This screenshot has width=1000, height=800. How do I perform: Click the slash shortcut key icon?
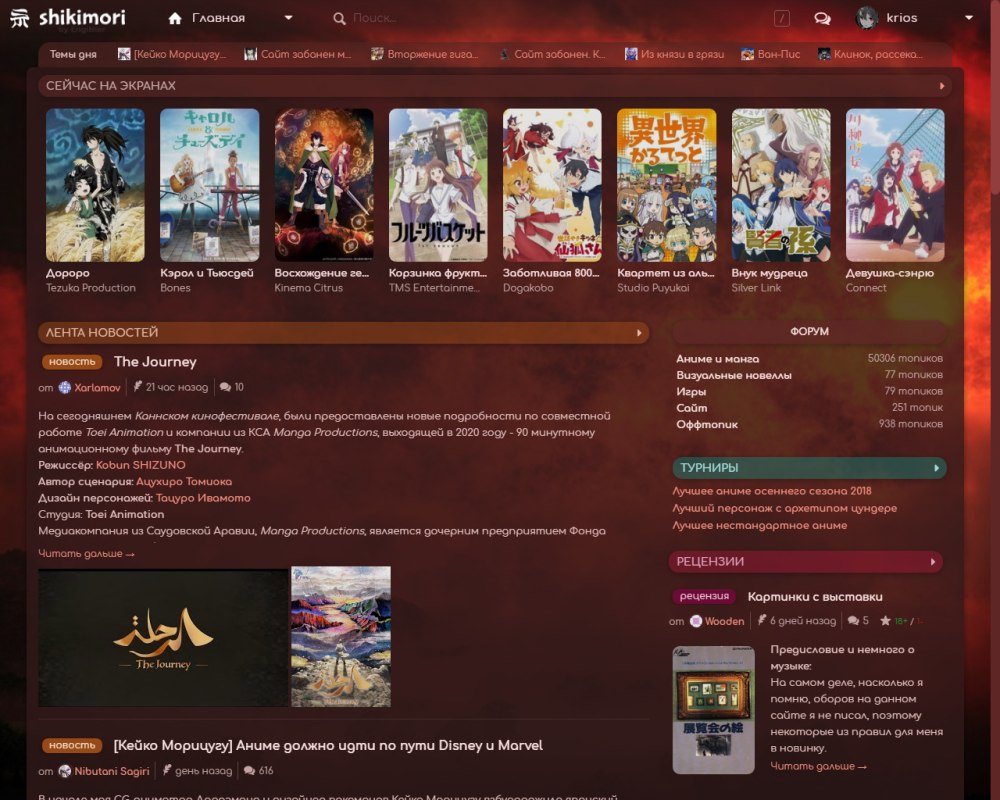click(x=782, y=19)
